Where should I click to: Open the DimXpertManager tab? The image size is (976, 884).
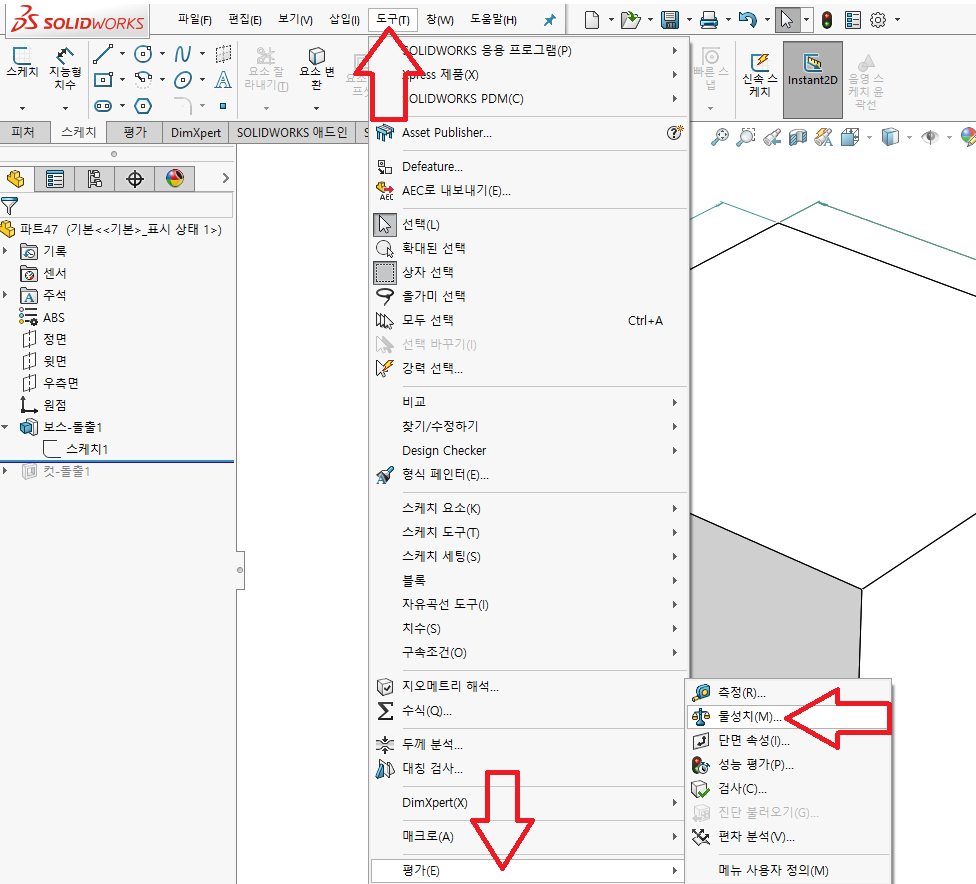pos(134,179)
